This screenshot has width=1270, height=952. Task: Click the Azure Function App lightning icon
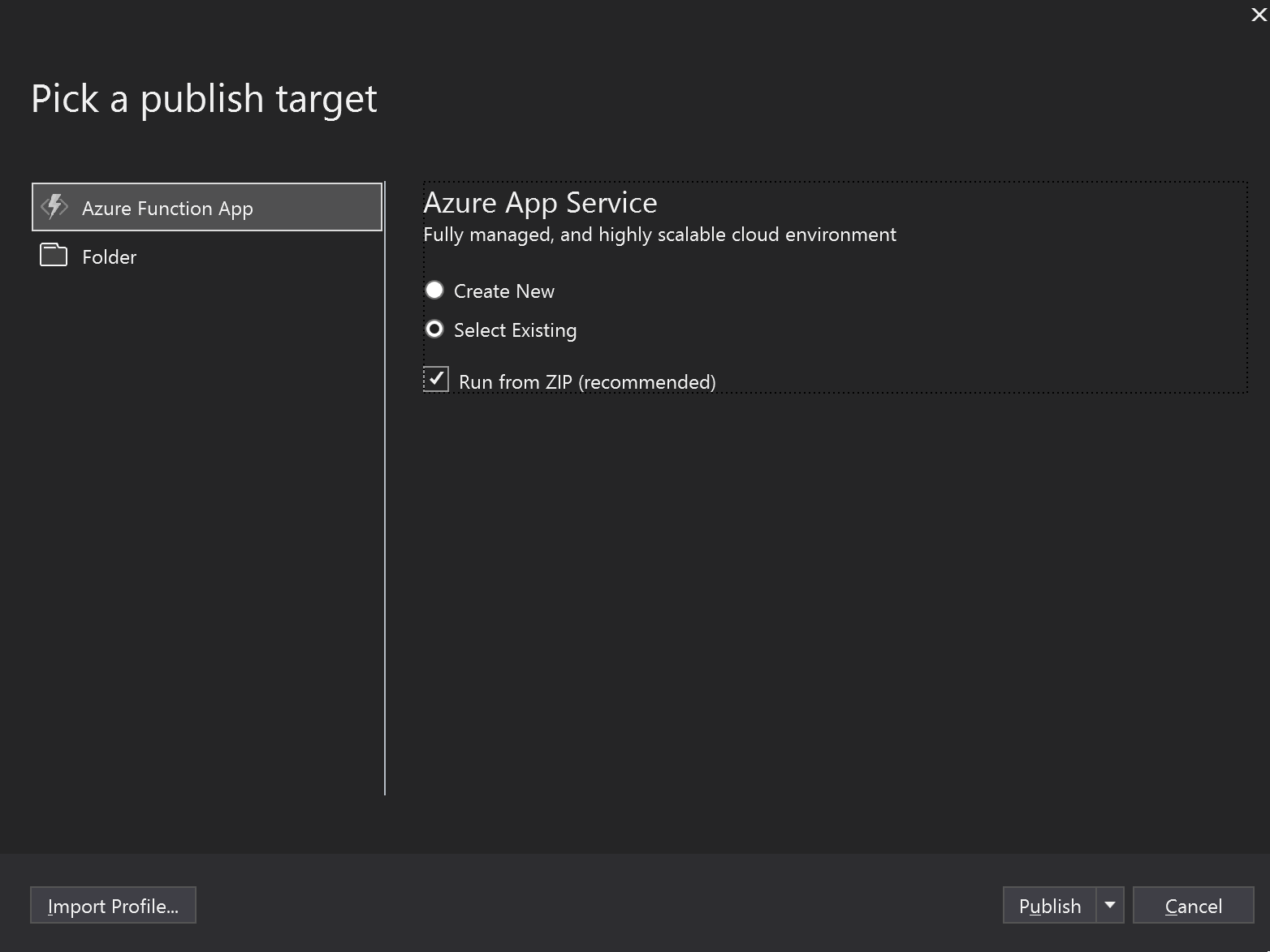point(54,207)
